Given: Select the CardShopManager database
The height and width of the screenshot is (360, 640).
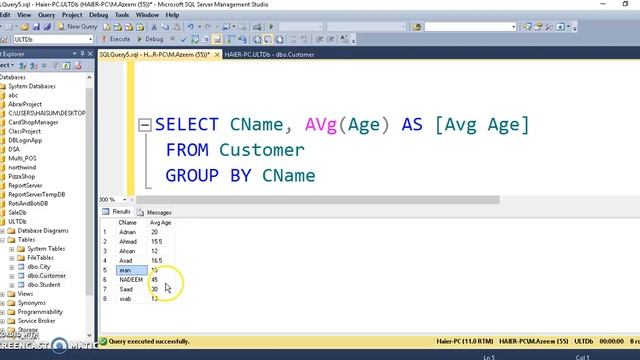Looking at the screenshot, I should pos(33,122).
